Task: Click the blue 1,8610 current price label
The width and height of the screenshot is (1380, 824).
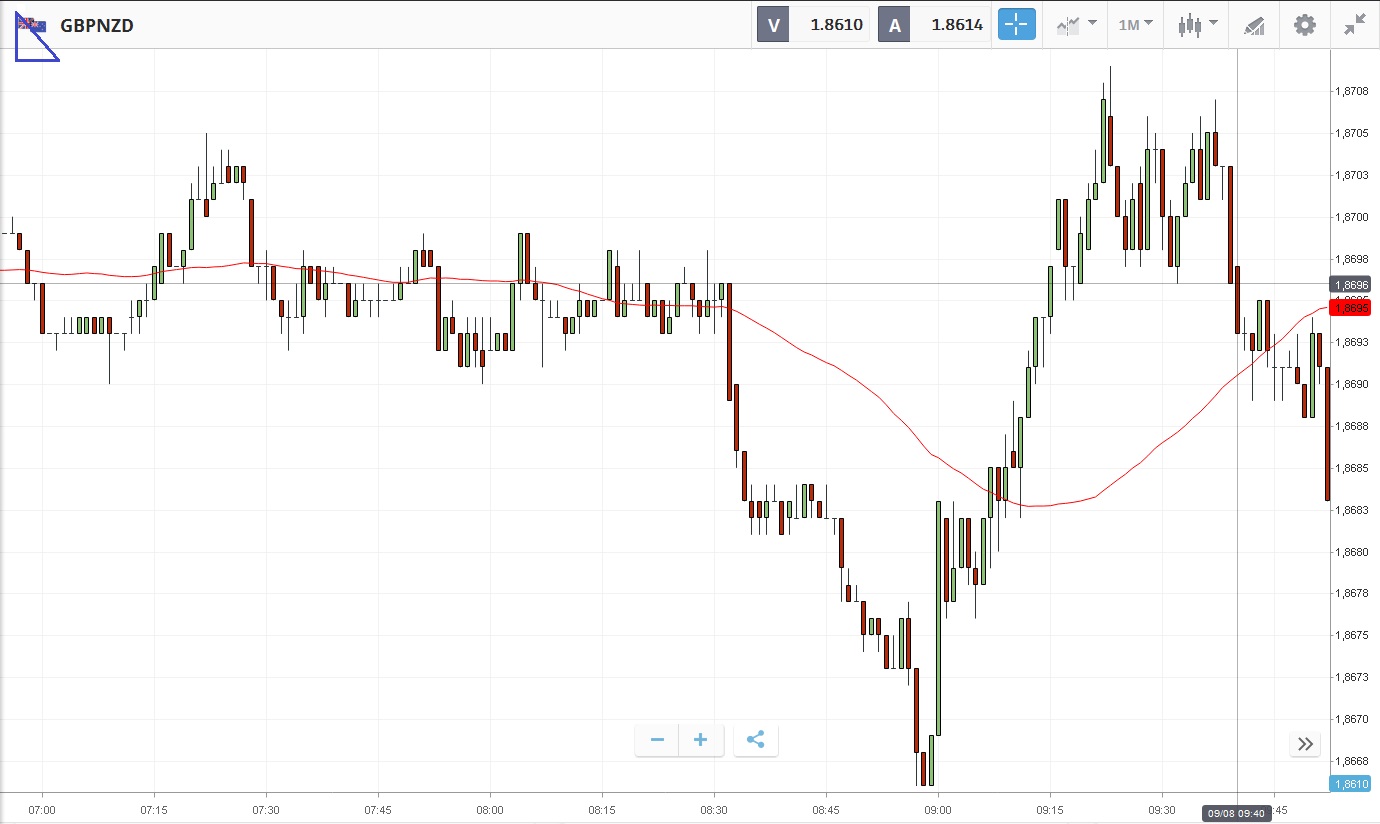Action: click(x=1349, y=784)
